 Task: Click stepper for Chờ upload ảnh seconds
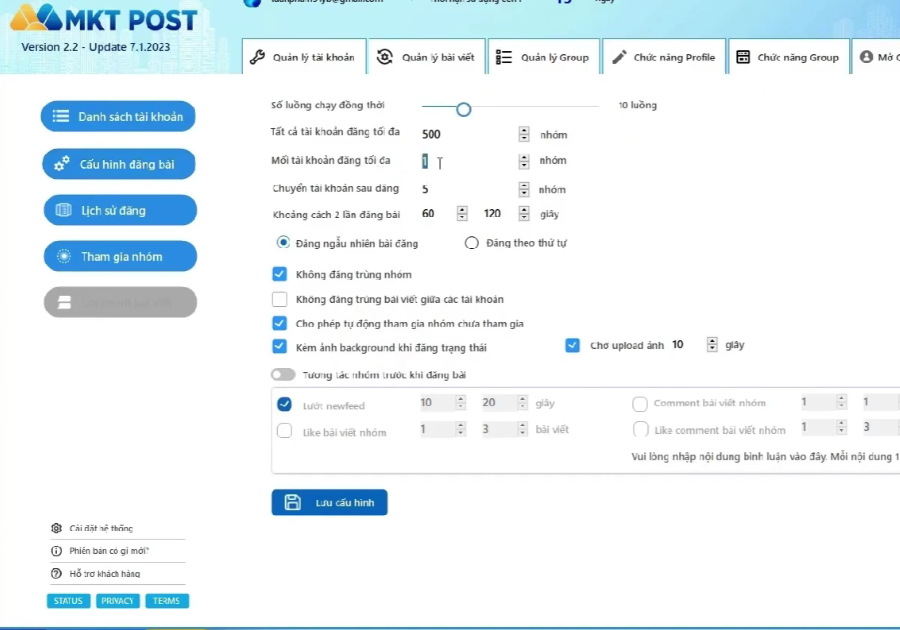712,344
